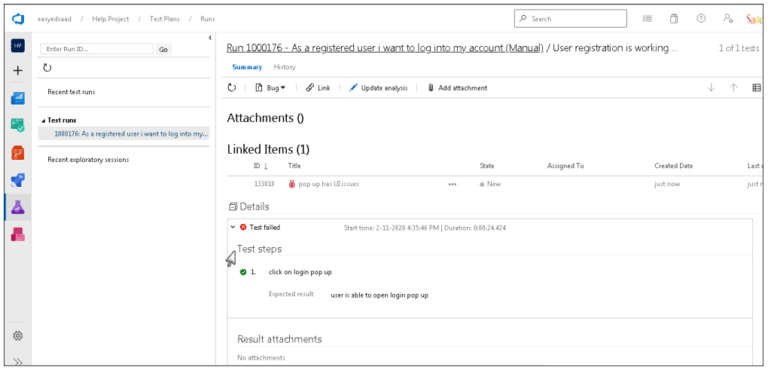Open Pipelines from the sidebar
This screenshot has height=370, width=768.
pyautogui.click(x=18, y=180)
